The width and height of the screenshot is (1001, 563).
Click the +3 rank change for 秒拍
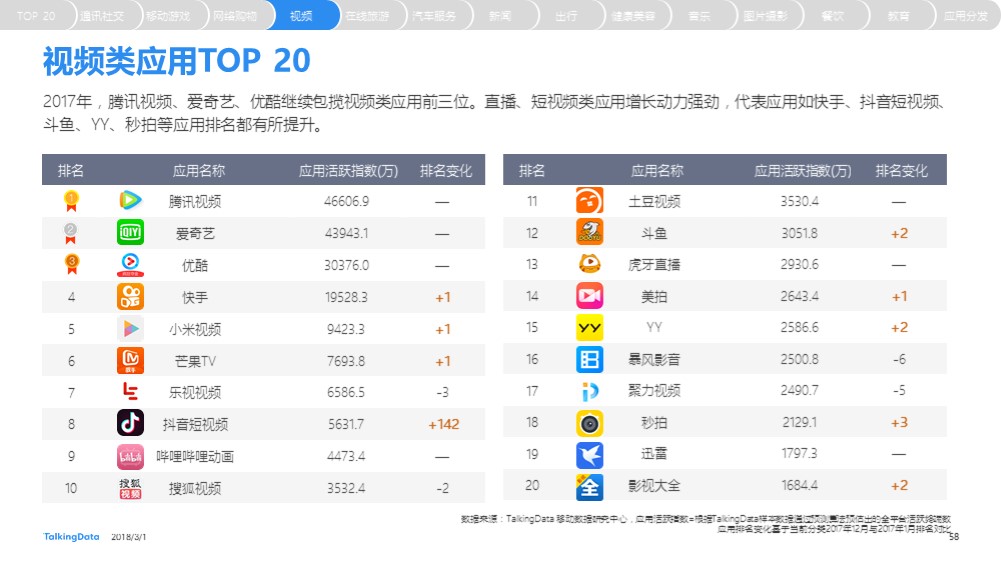[899, 423]
